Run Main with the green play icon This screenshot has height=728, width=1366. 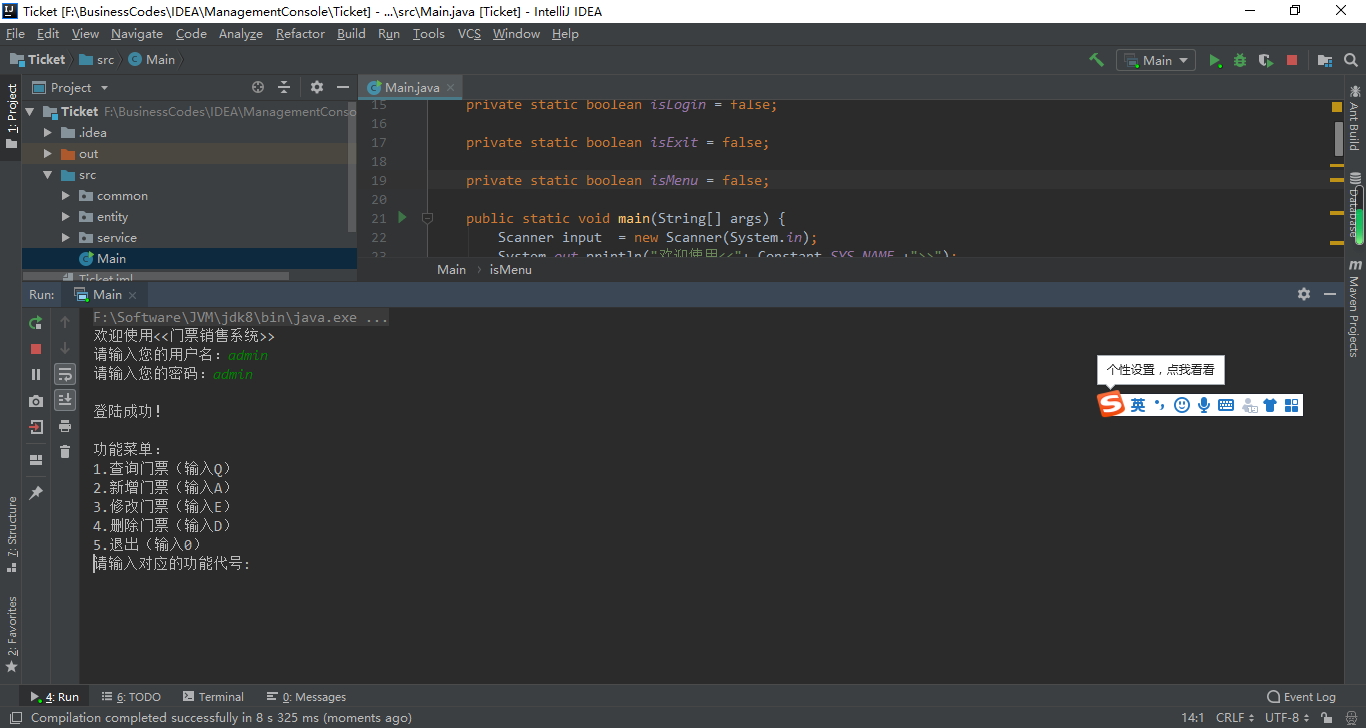click(x=1215, y=60)
